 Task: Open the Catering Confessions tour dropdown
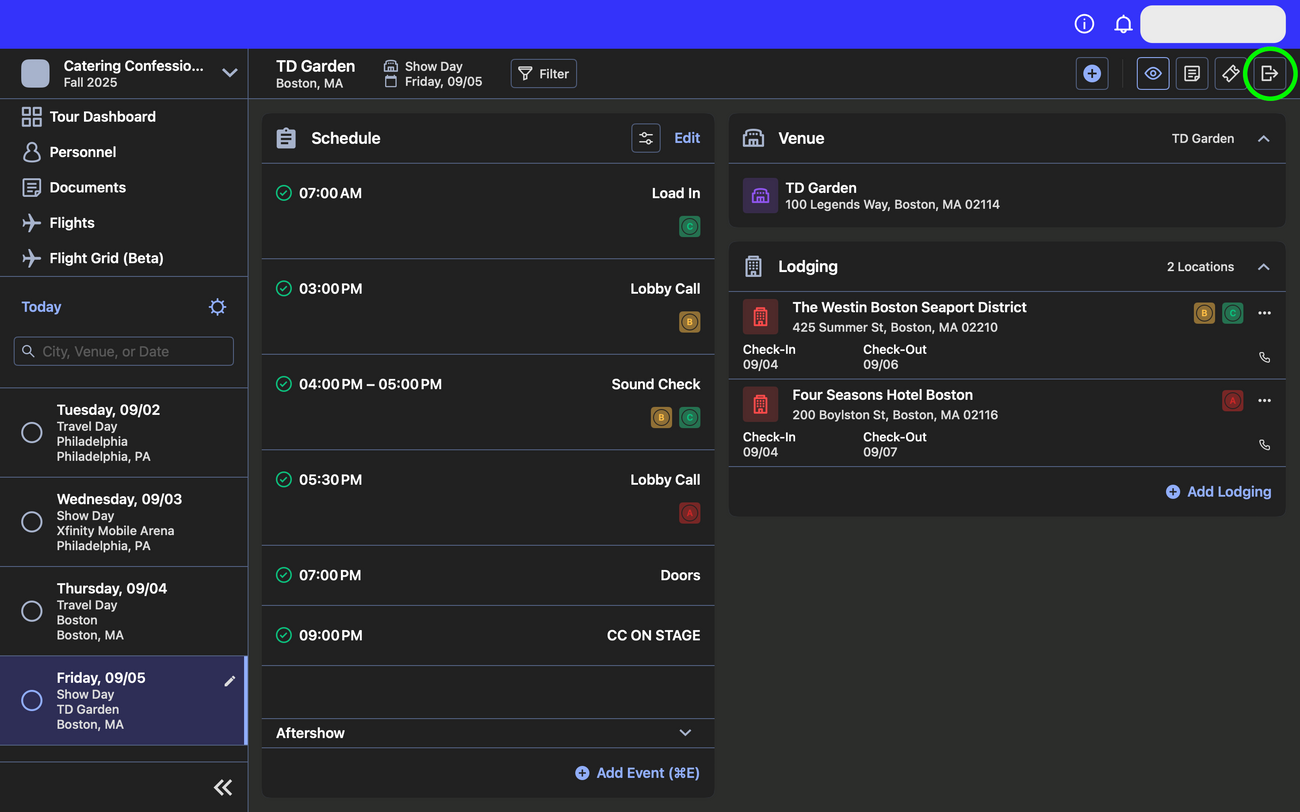(229, 73)
